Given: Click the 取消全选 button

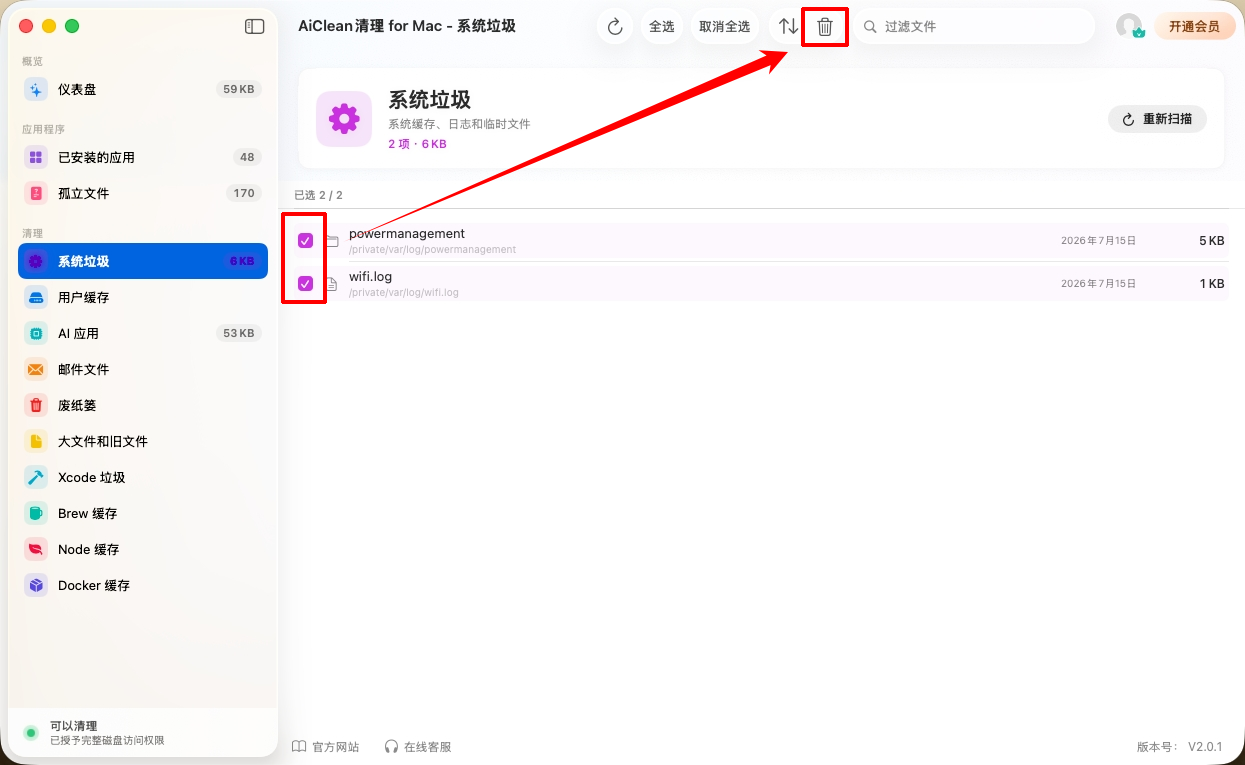Looking at the screenshot, I should click(725, 27).
